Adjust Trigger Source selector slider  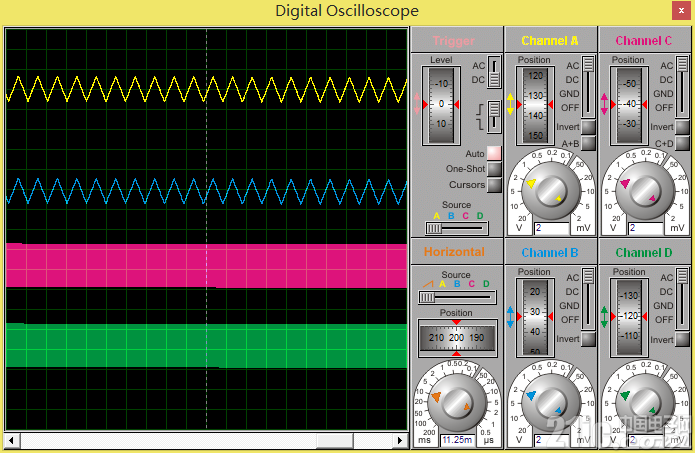(457, 228)
